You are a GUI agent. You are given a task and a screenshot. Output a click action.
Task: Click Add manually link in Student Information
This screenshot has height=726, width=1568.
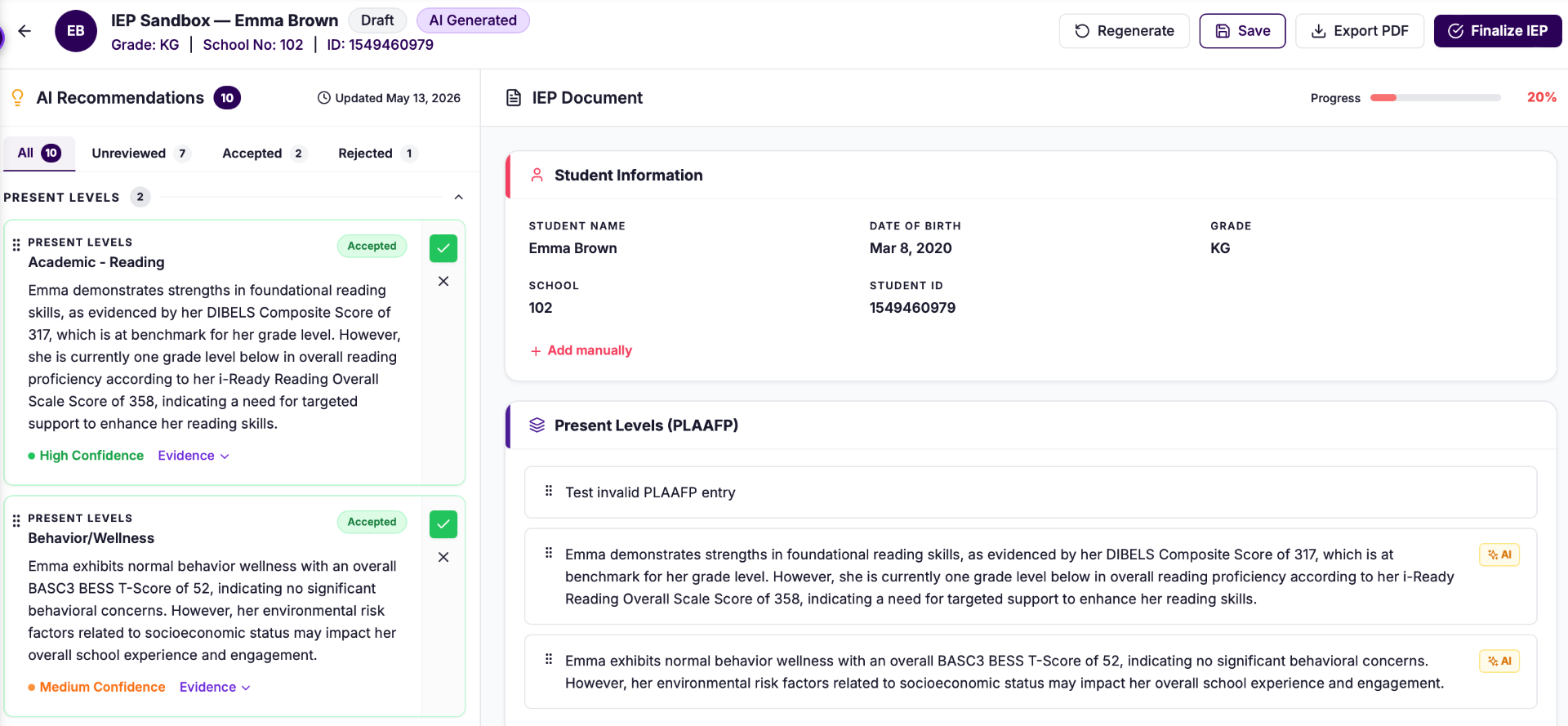coord(581,350)
